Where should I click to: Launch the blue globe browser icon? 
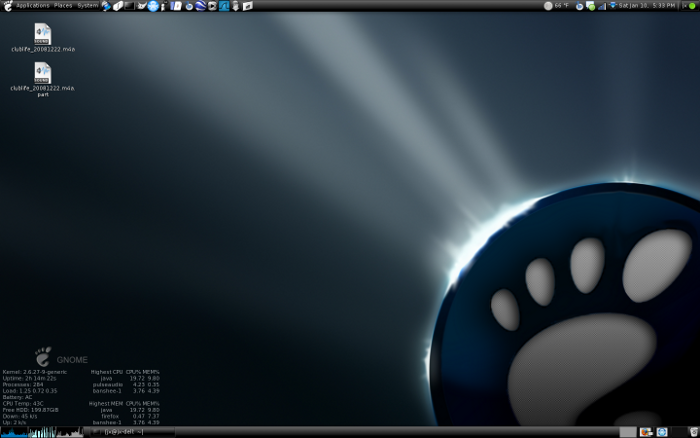[106, 6]
